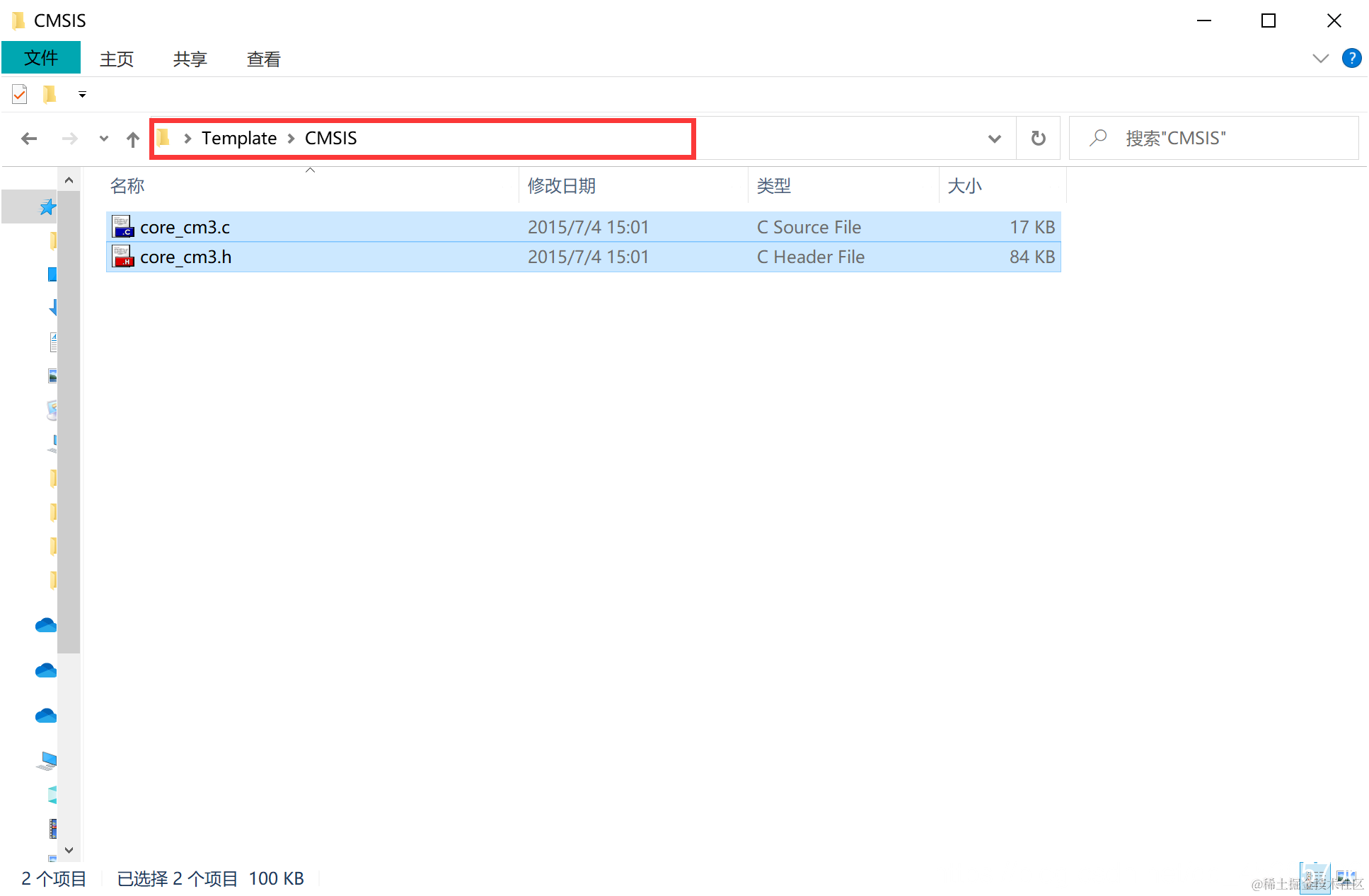Viewport: 1369px width, 896px height.
Task: Click the Quick access star icon in sidebar
Action: tap(47, 207)
